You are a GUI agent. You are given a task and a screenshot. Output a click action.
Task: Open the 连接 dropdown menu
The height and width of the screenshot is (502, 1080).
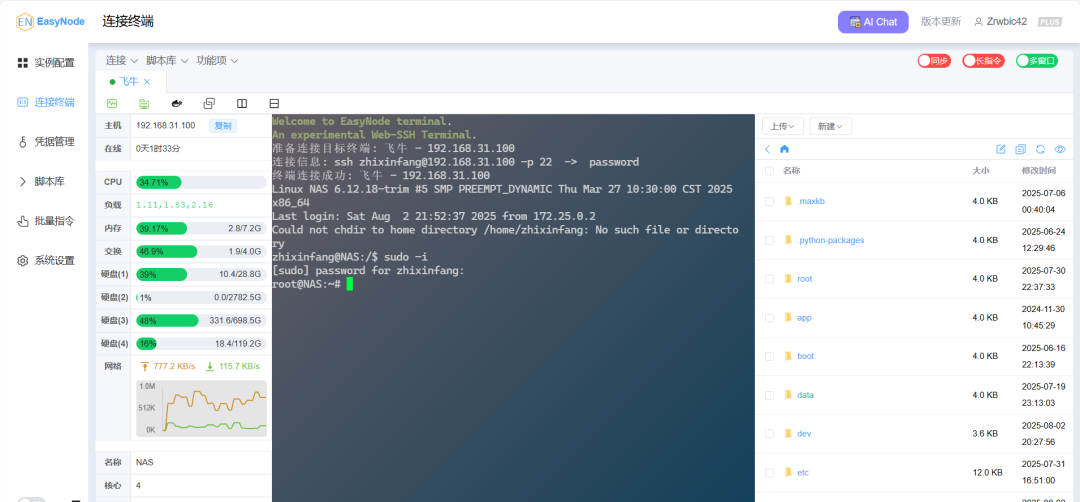click(122, 61)
